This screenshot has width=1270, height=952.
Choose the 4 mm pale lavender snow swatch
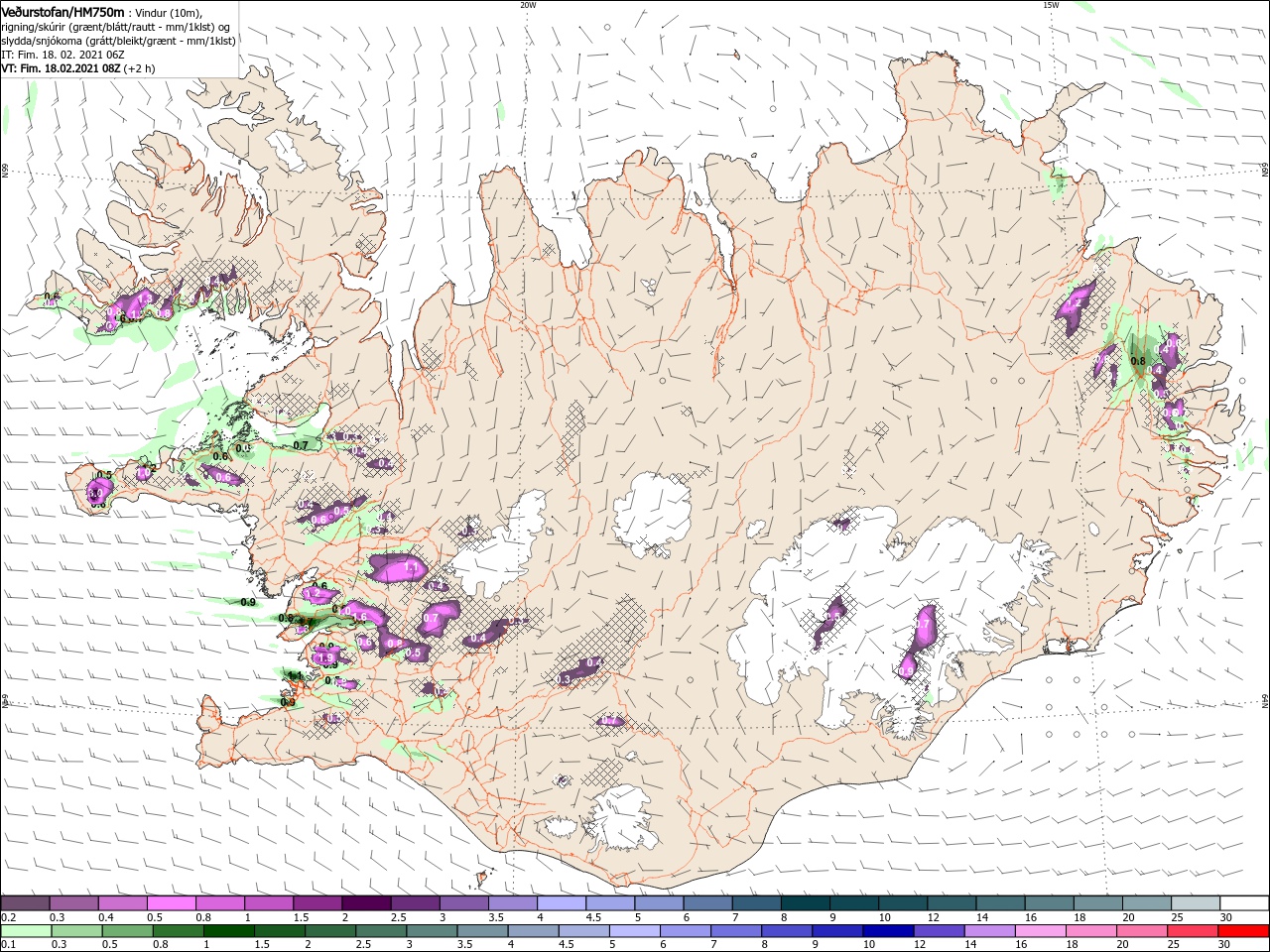(x=560, y=903)
